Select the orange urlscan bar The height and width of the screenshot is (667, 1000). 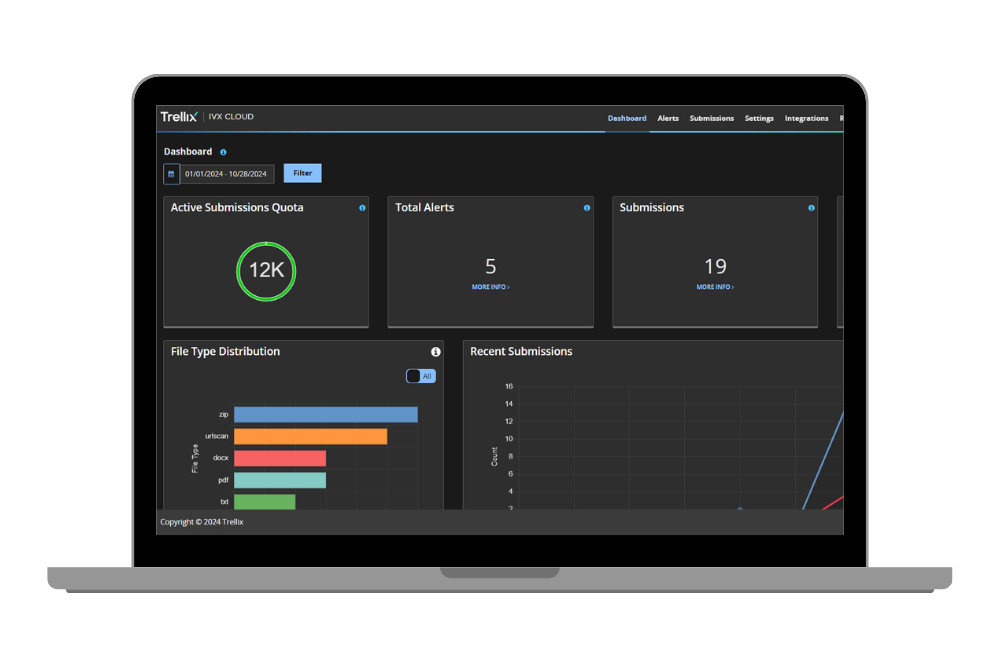(311, 436)
